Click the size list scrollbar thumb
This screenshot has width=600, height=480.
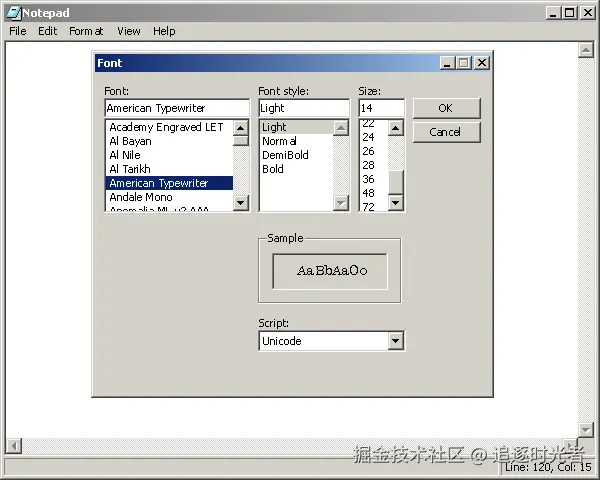396,183
